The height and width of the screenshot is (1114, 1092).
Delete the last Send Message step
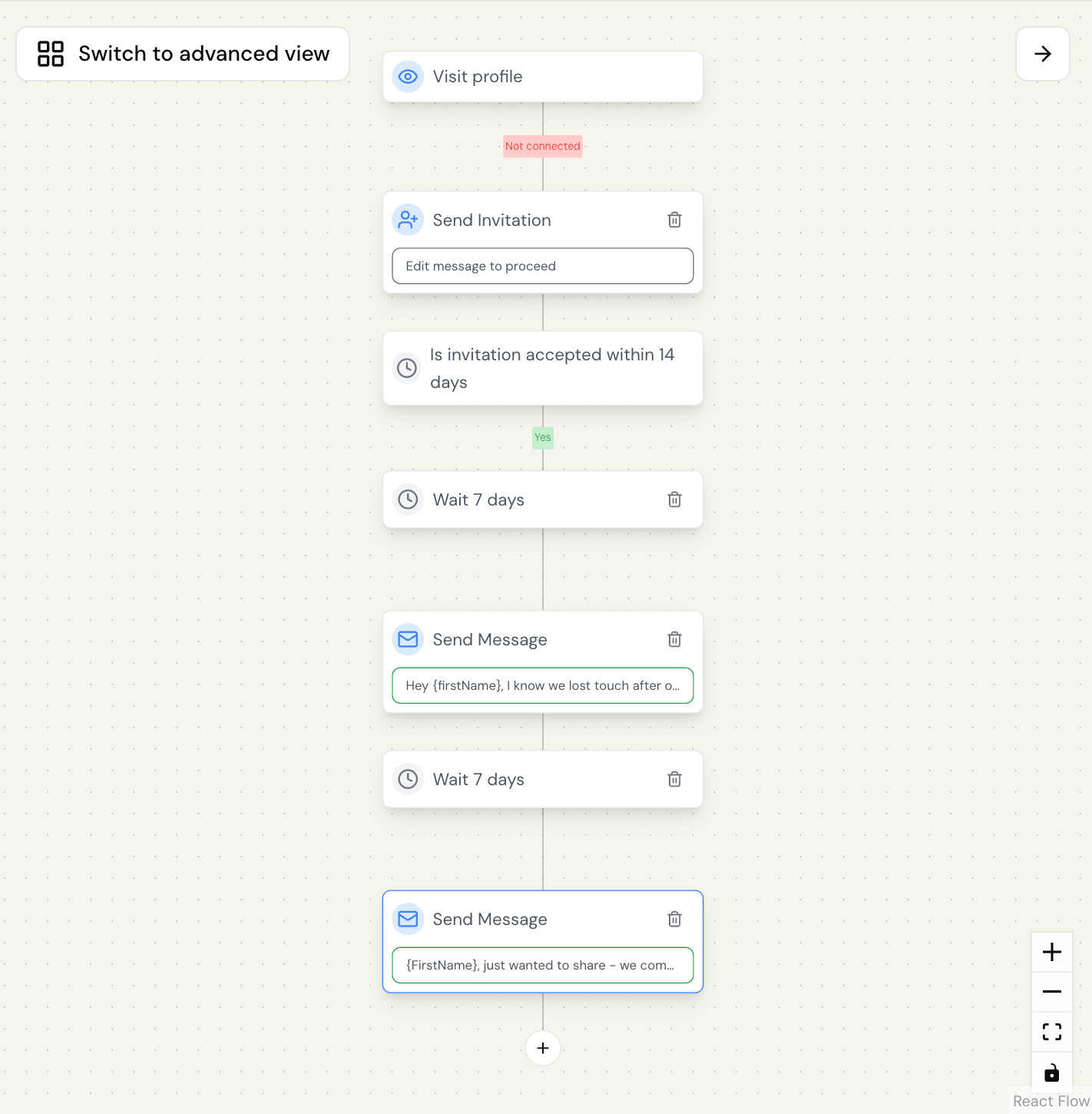pos(674,919)
